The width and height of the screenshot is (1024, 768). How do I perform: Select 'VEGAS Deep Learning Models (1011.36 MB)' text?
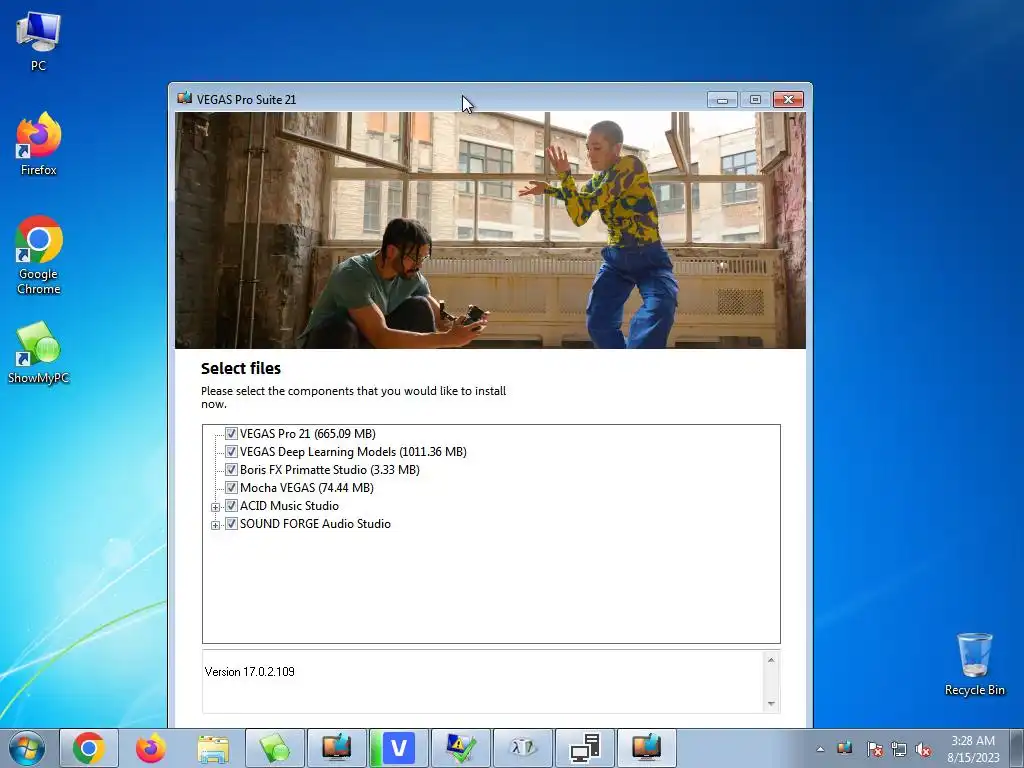pos(353,452)
